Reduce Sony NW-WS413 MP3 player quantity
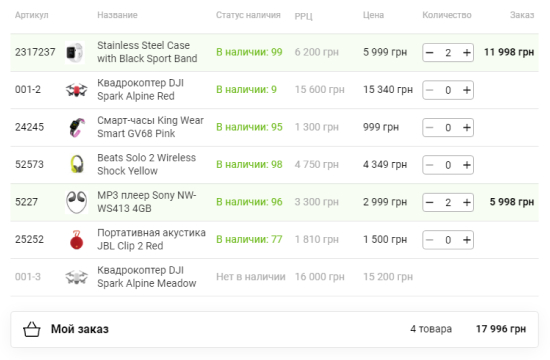 point(430,202)
